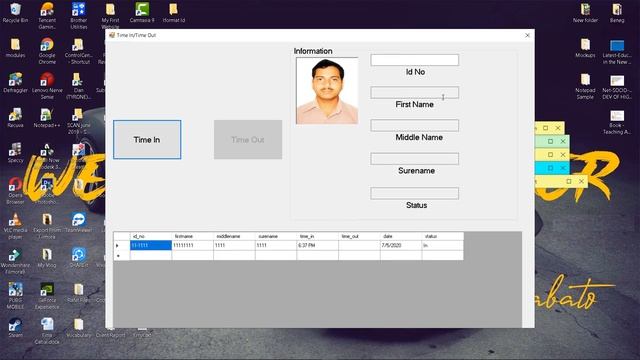
Task: Click the Status text box
Action: [414, 193]
